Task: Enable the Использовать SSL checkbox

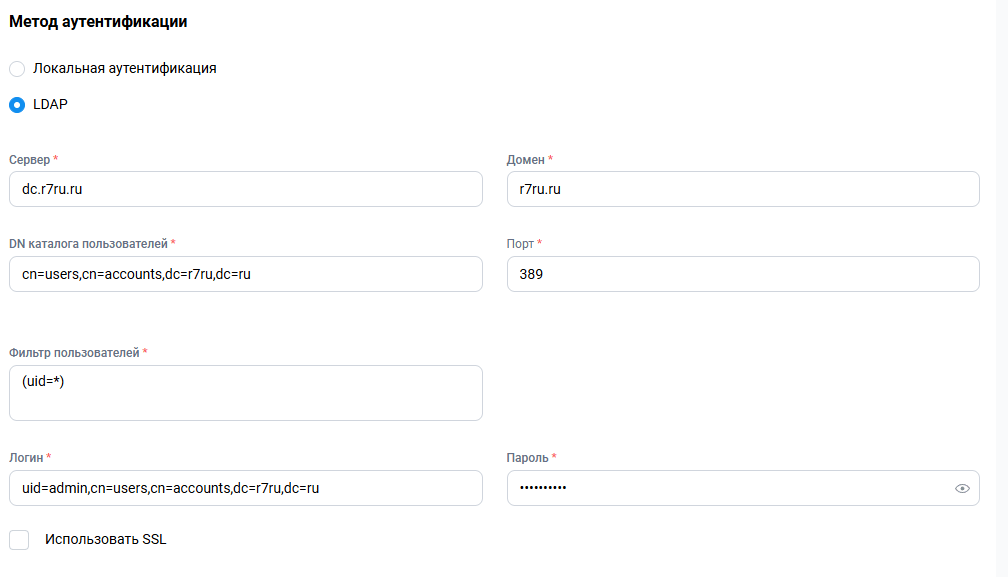Action: coord(19,540)
